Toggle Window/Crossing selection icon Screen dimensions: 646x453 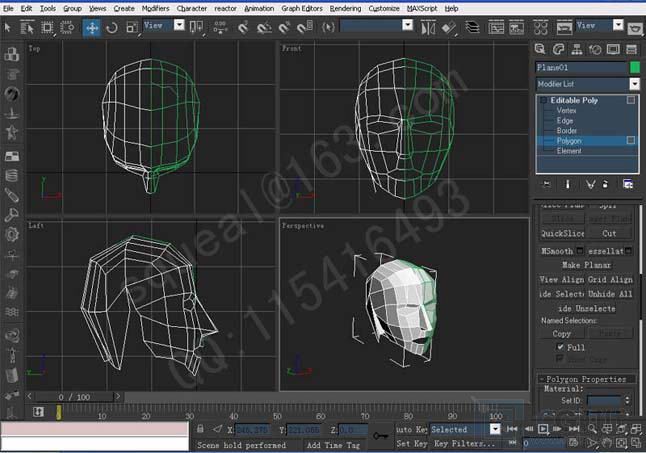[x=67, y=28]
